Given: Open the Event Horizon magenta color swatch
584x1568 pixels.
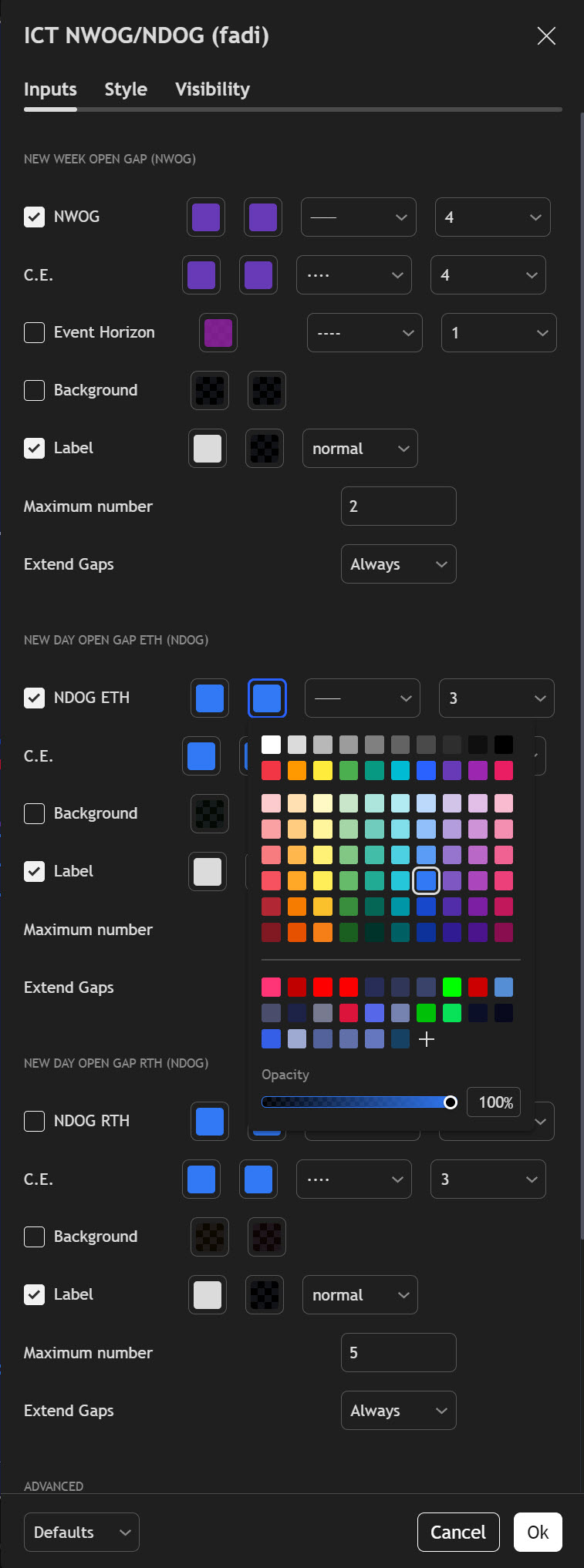Looking at the screenshot, I should pyautogui.click(x=218, y=333).
